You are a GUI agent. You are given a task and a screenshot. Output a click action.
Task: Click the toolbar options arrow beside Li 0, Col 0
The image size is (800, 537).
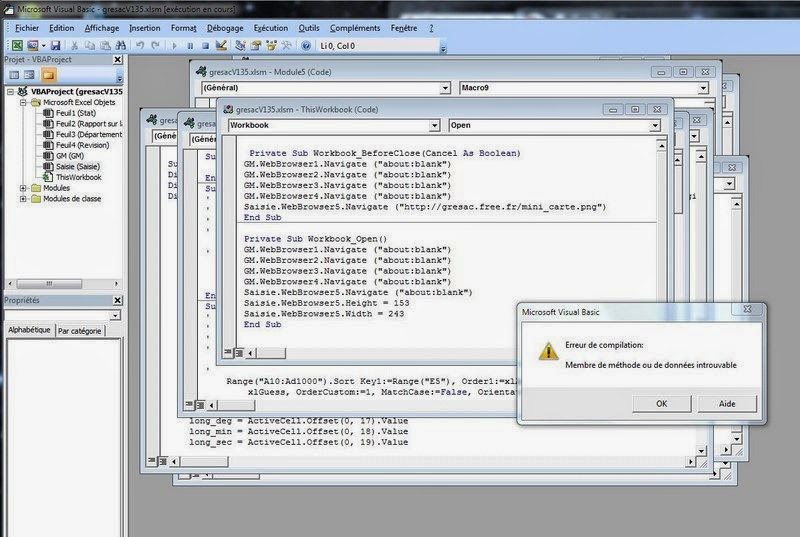point(443,47)
